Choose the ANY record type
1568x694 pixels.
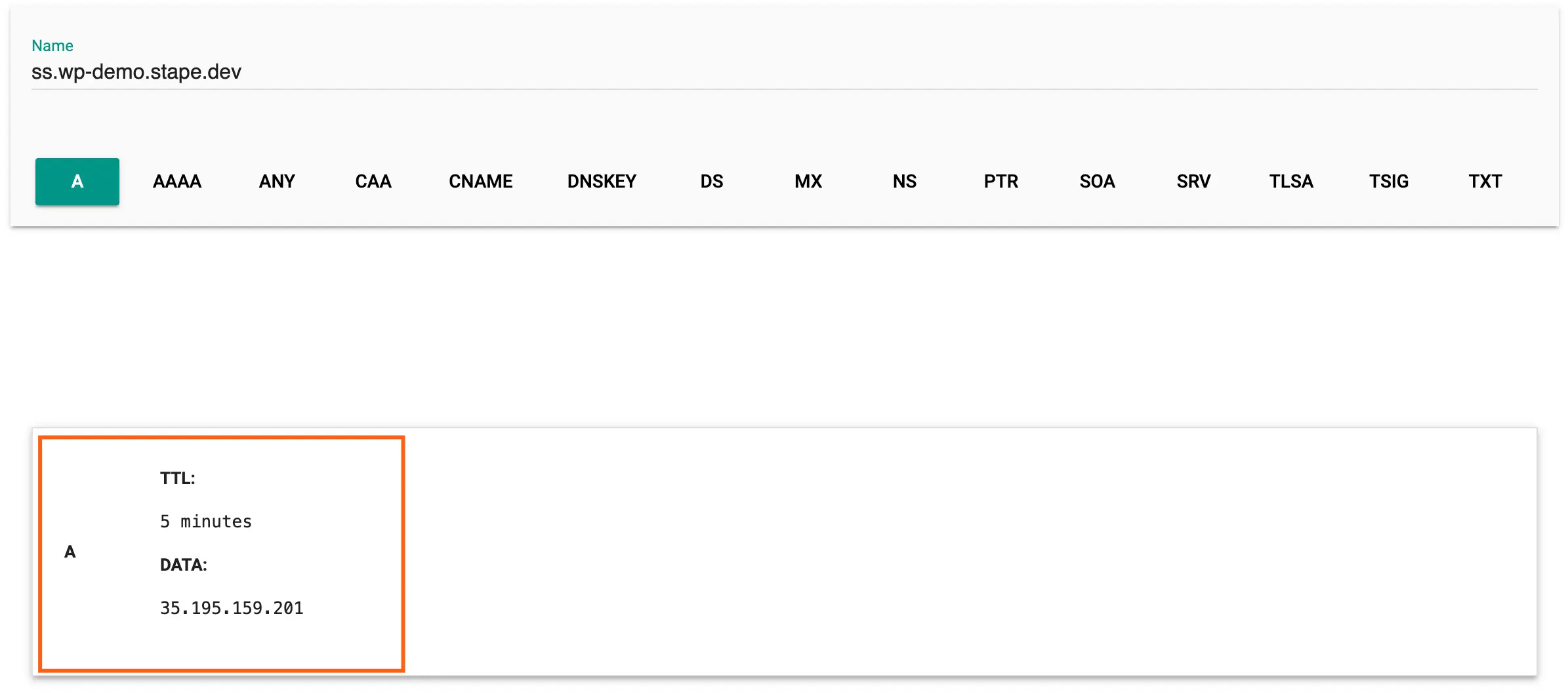tap(277, 182)
